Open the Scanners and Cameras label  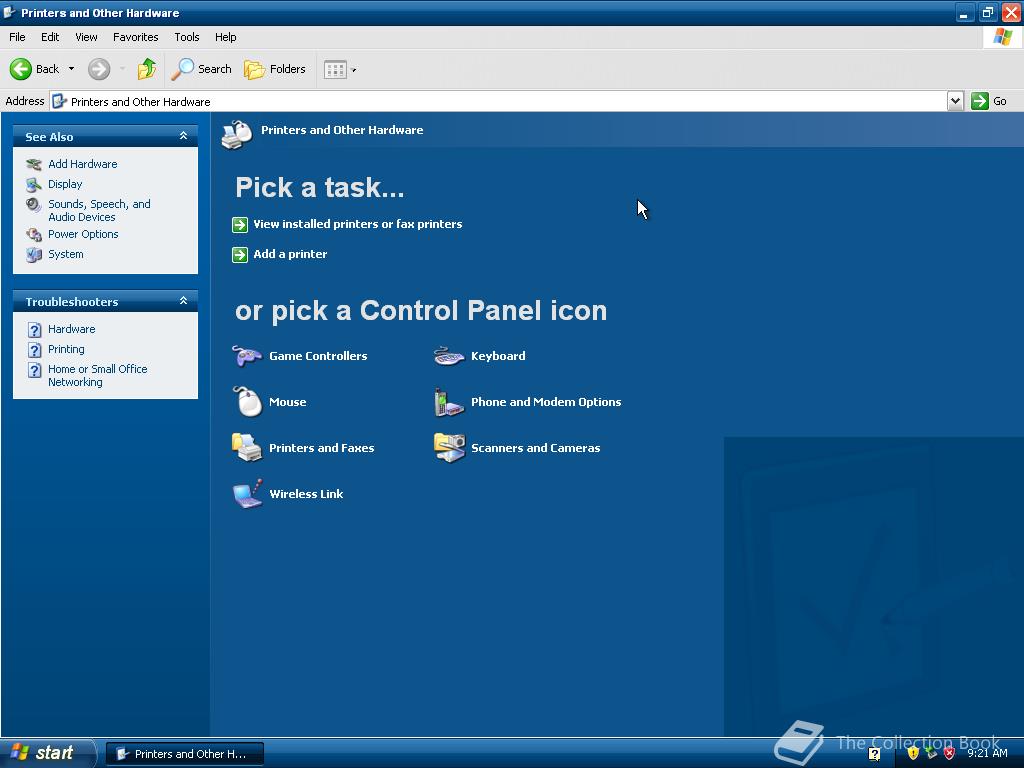pyautogui.click(x=536, y=448)
